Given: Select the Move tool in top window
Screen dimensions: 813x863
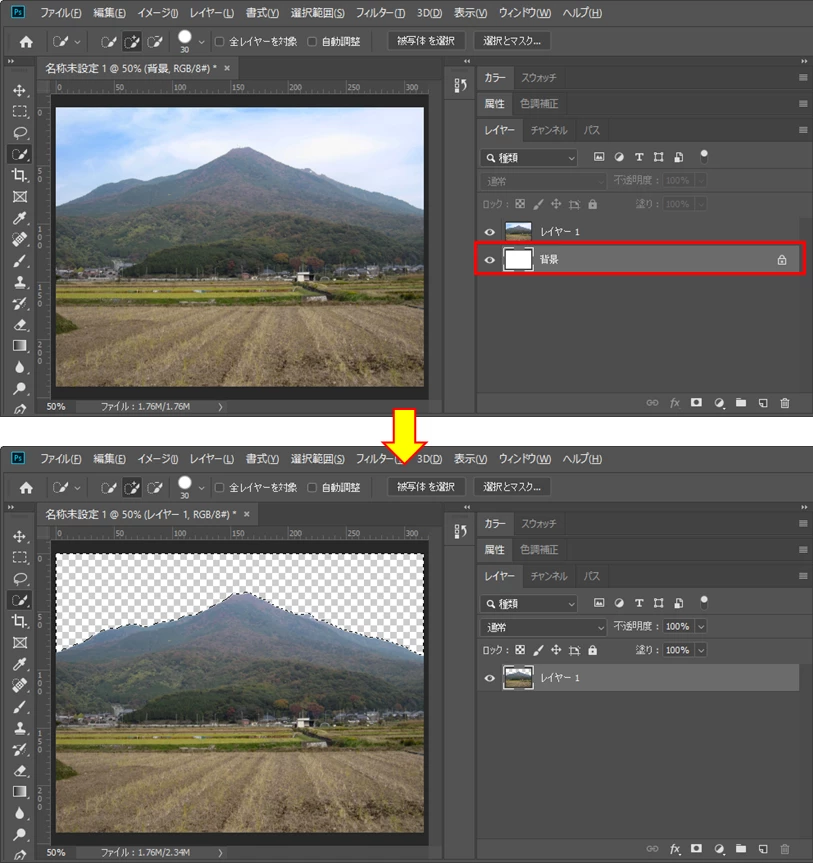Looking at the screenshot, I should pyautogui.click(x=20, y=90).
